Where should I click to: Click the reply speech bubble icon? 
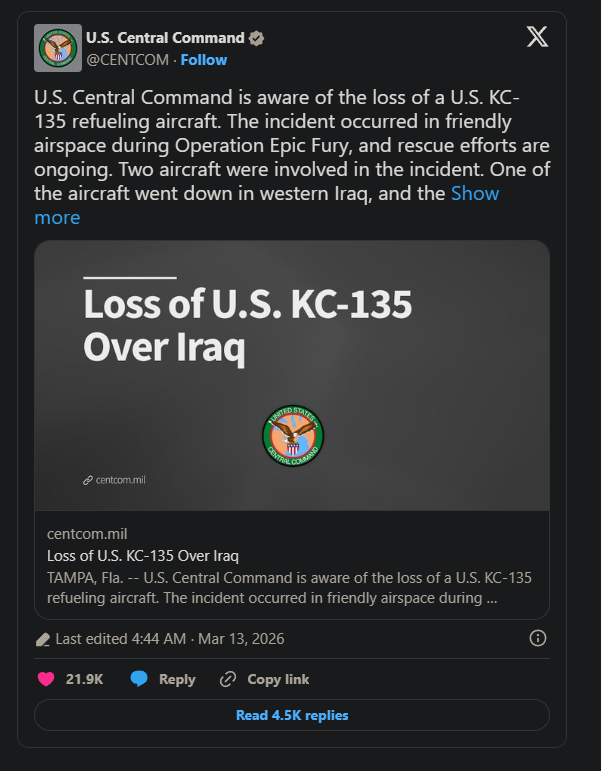click(139, 679)
